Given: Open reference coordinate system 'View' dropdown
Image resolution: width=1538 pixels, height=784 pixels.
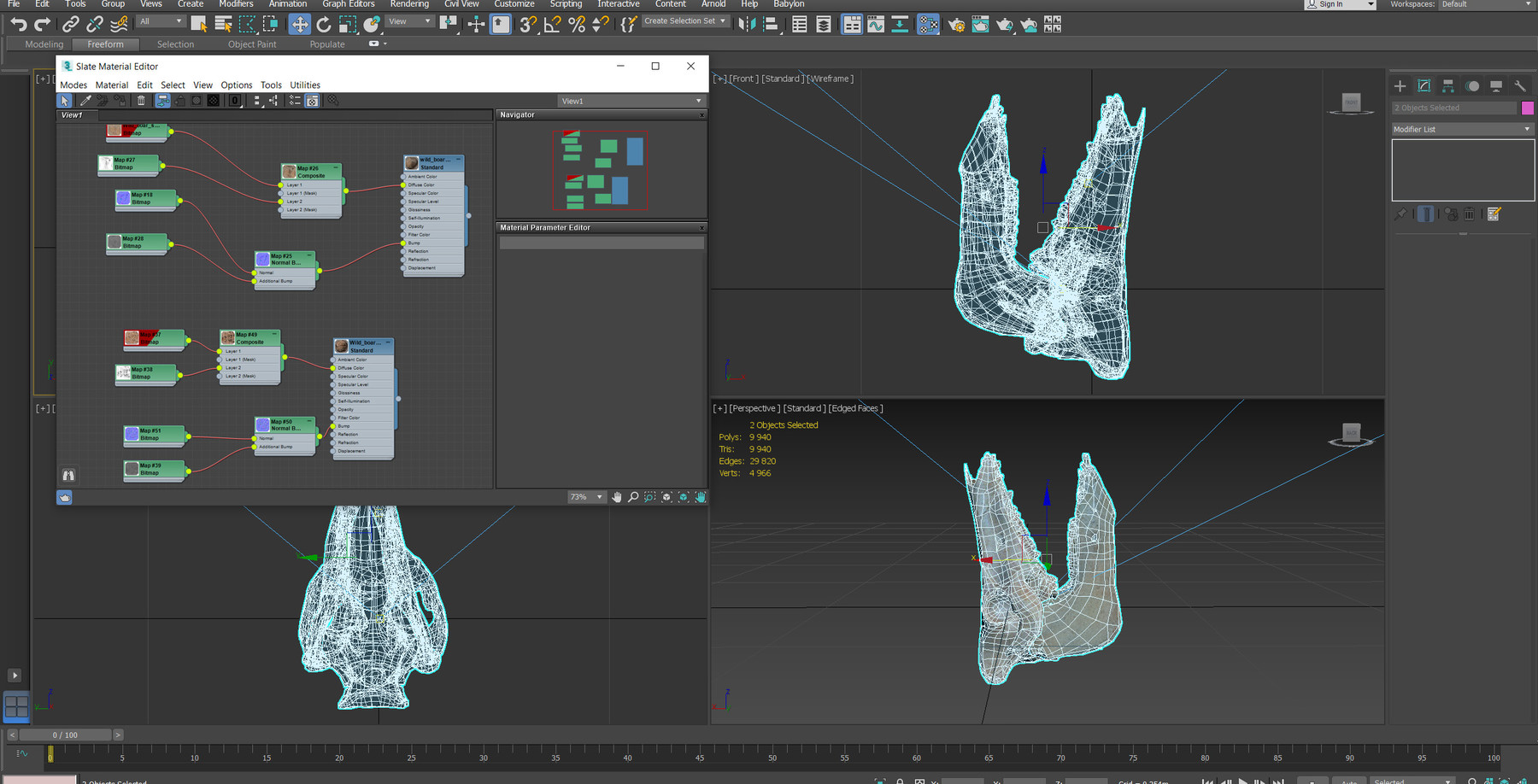Looking at the screenshot, I should (x=410, y=21).
